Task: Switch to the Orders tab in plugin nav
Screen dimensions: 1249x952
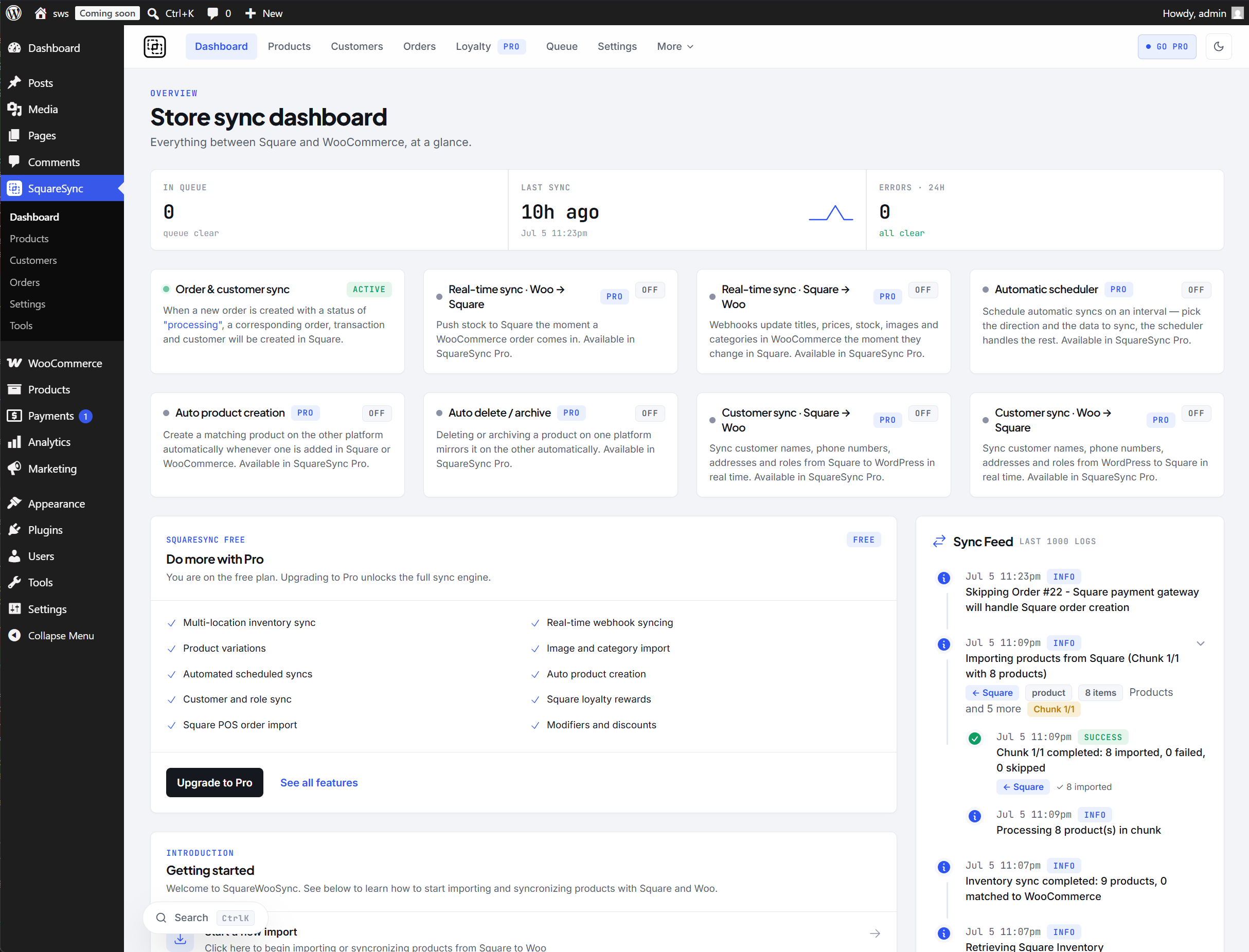Action: coord(419,46)
